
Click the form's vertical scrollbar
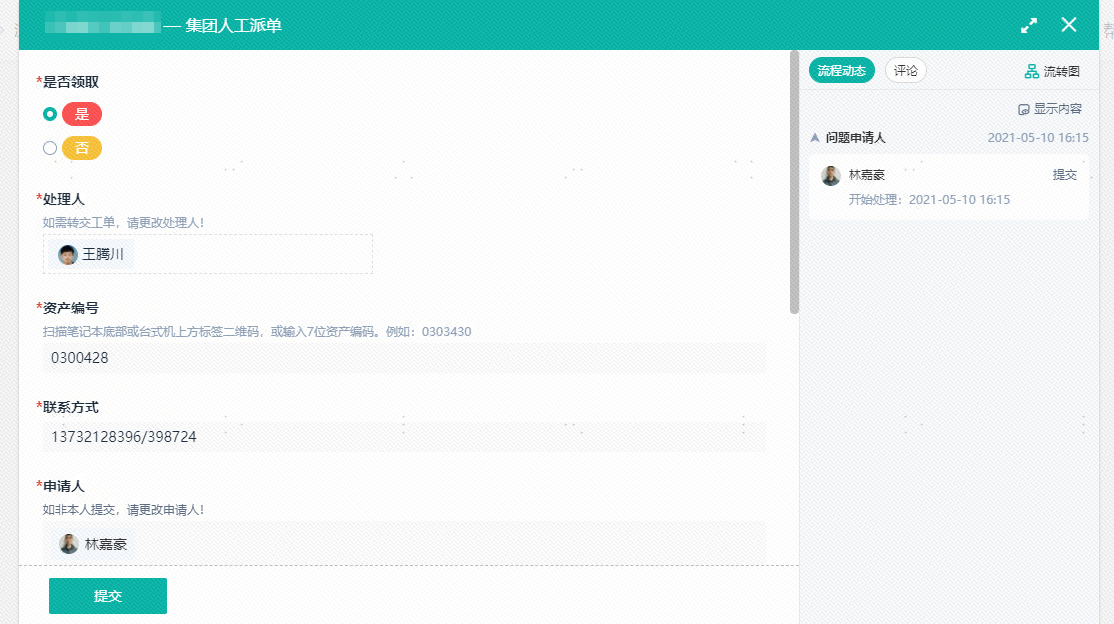coord(794,180)
